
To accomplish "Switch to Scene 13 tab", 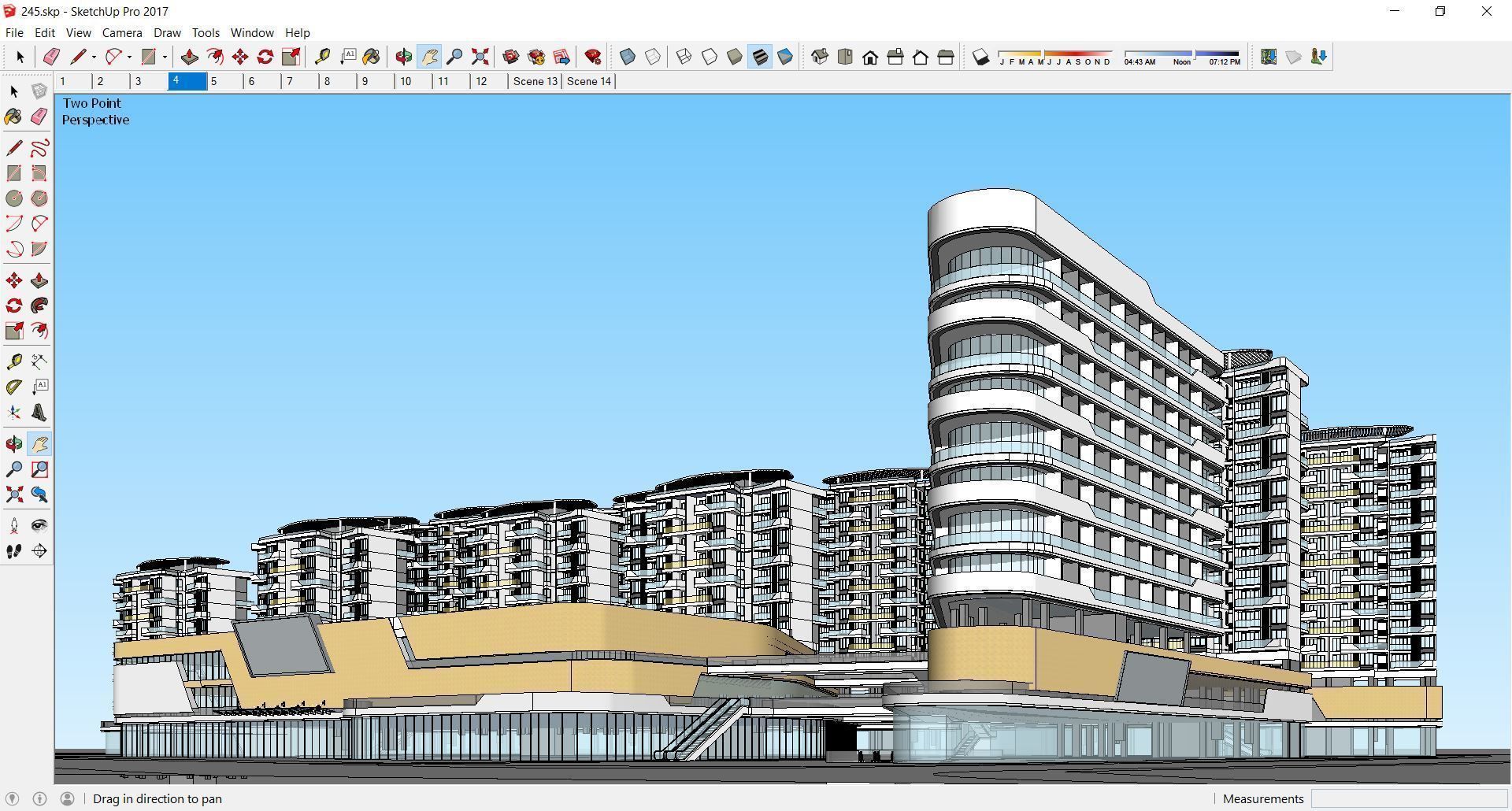I will point(535,81).
